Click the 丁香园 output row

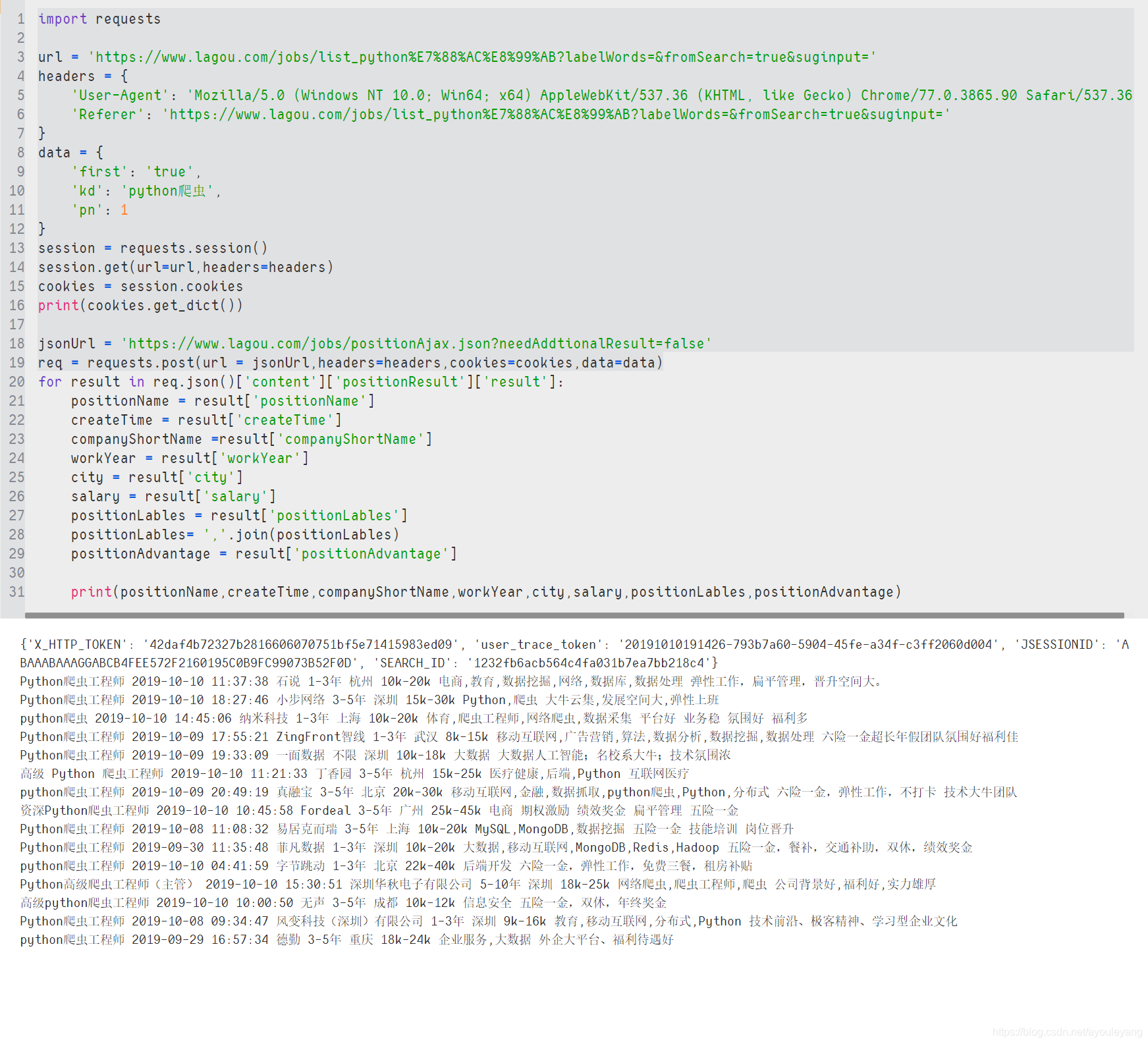354,774
